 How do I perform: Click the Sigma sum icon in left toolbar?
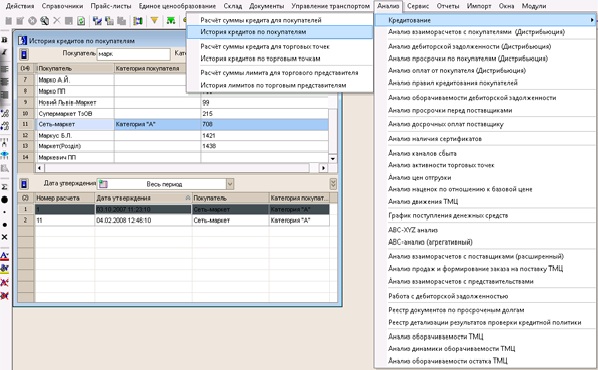tap(5, 187)
